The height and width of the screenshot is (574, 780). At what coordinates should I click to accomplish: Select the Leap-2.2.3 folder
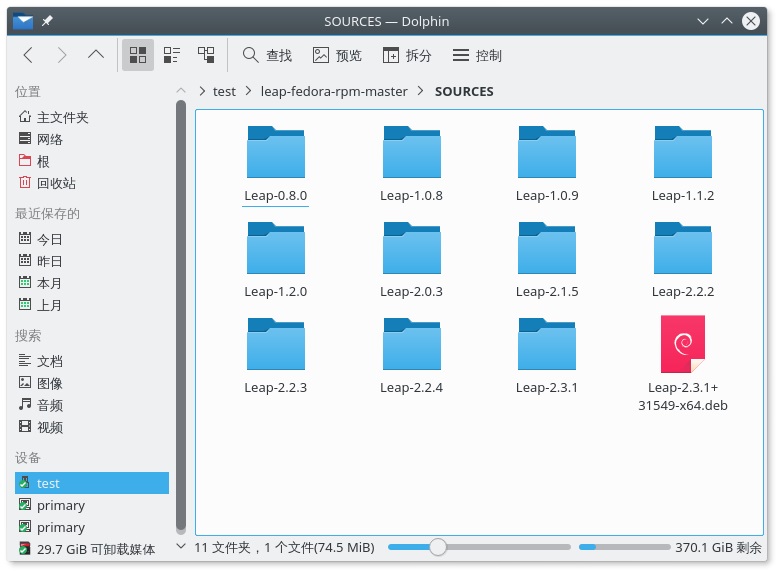276,356
